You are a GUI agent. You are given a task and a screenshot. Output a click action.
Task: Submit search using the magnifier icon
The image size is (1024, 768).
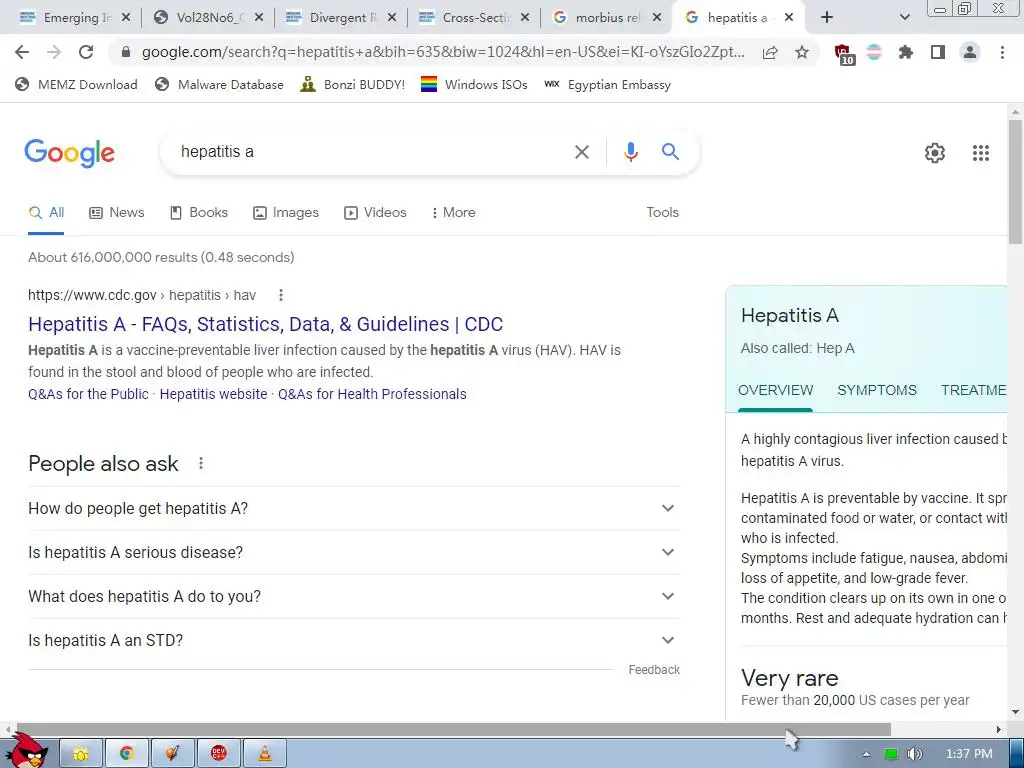tap(670, 152)
